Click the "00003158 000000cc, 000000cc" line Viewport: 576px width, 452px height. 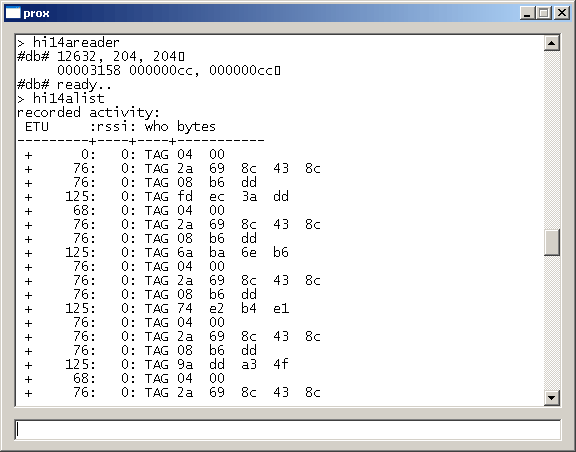(x=169, y=71)
